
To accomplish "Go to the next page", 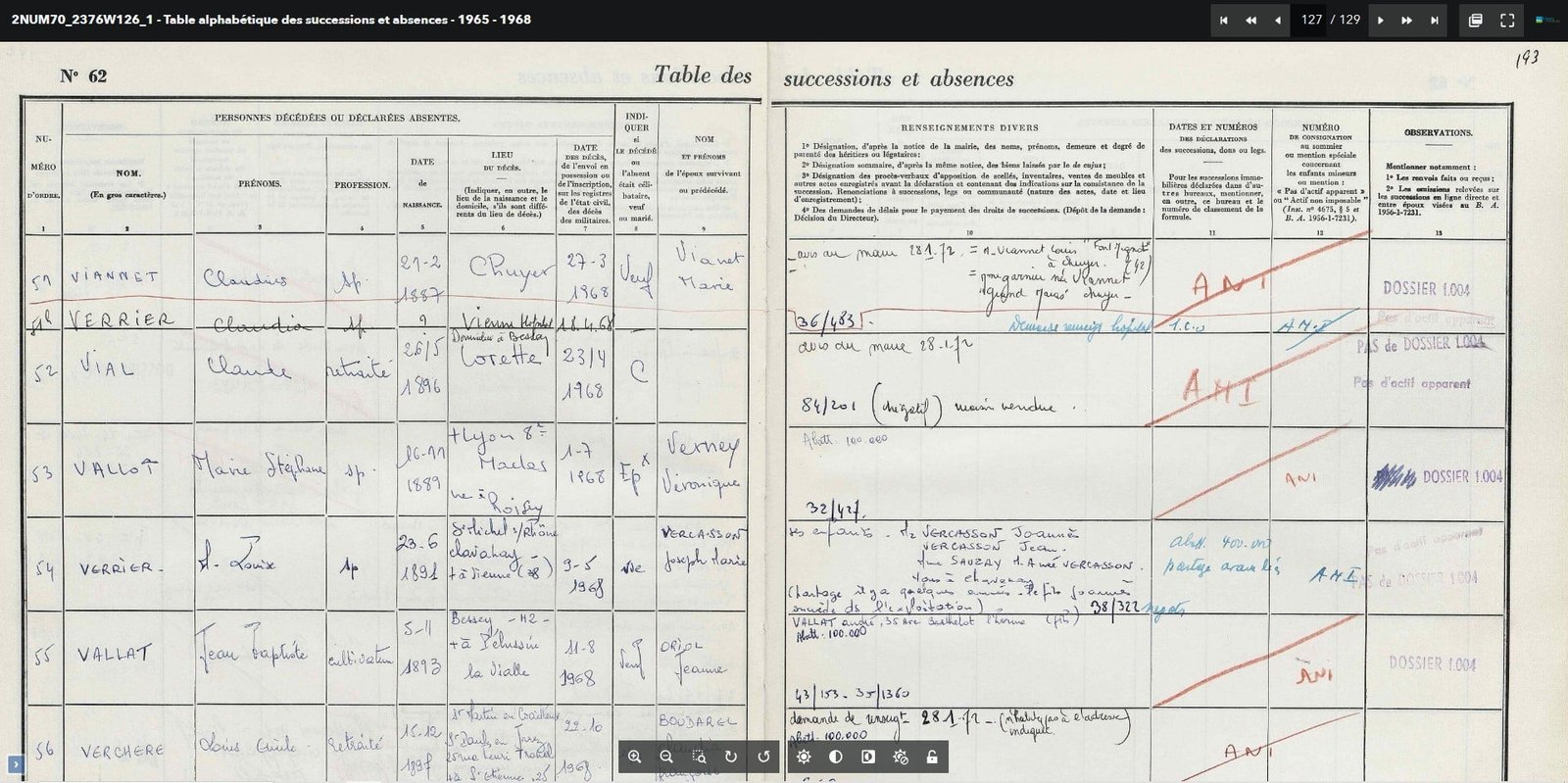I will point(1381,20).
